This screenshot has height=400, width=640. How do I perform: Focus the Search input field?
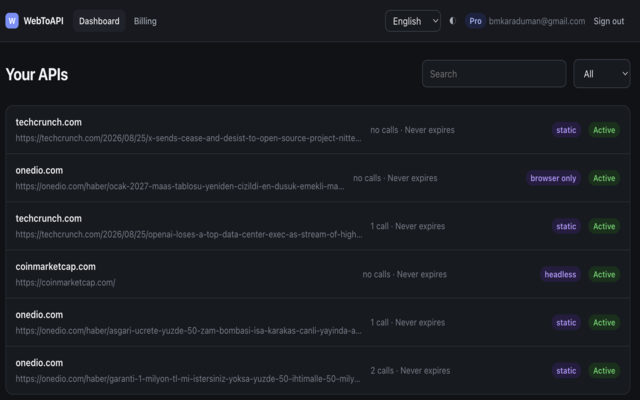(x=494, y=74)
